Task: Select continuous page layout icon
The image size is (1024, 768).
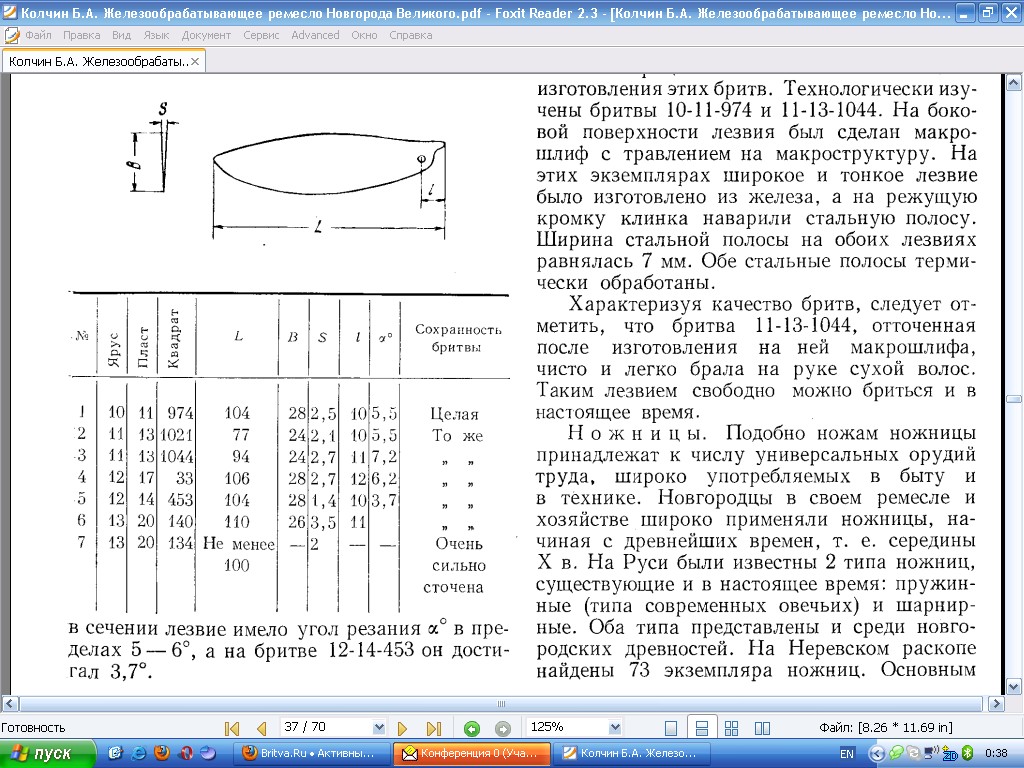Action: (x=702, y=728)
